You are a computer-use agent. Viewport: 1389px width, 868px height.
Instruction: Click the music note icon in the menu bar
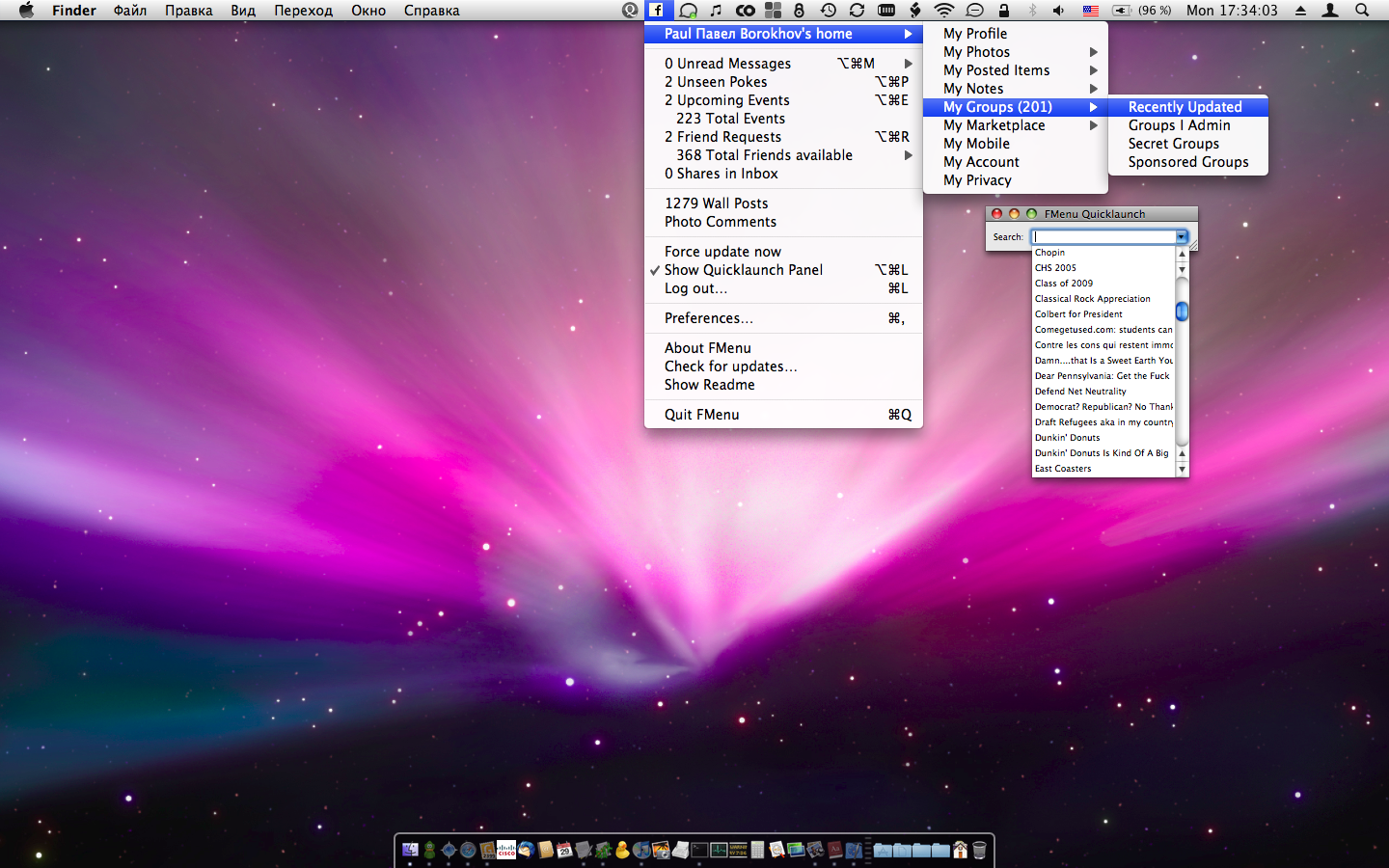click(716, 11)
